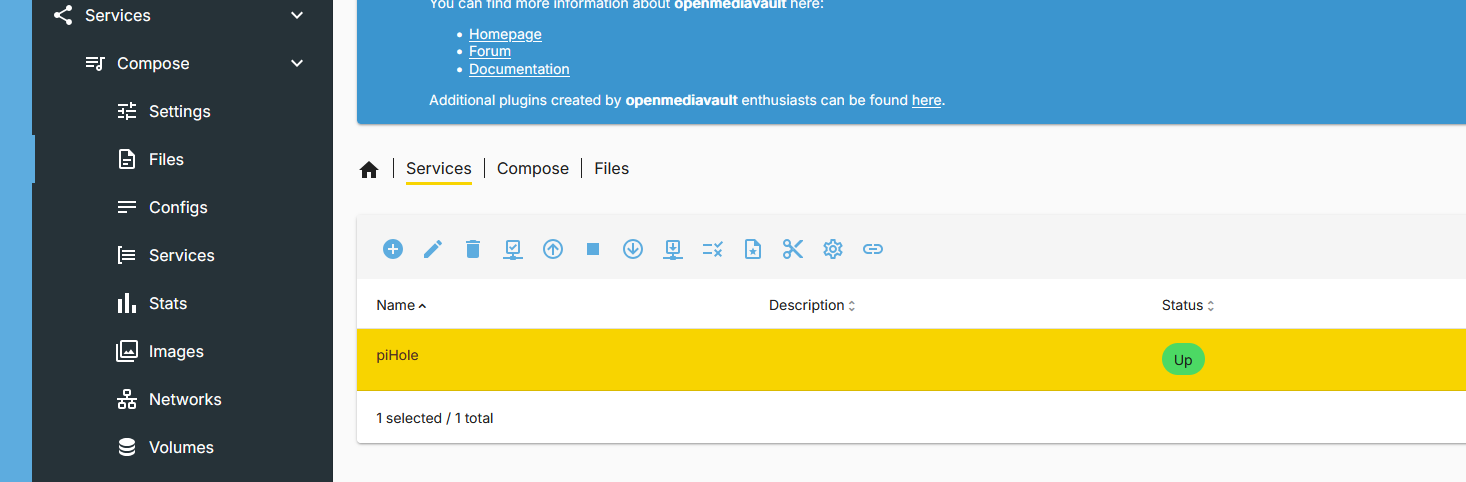Screen dimensions: 1466x482
Task: Open the Documentation link
Action: point(519,69)
